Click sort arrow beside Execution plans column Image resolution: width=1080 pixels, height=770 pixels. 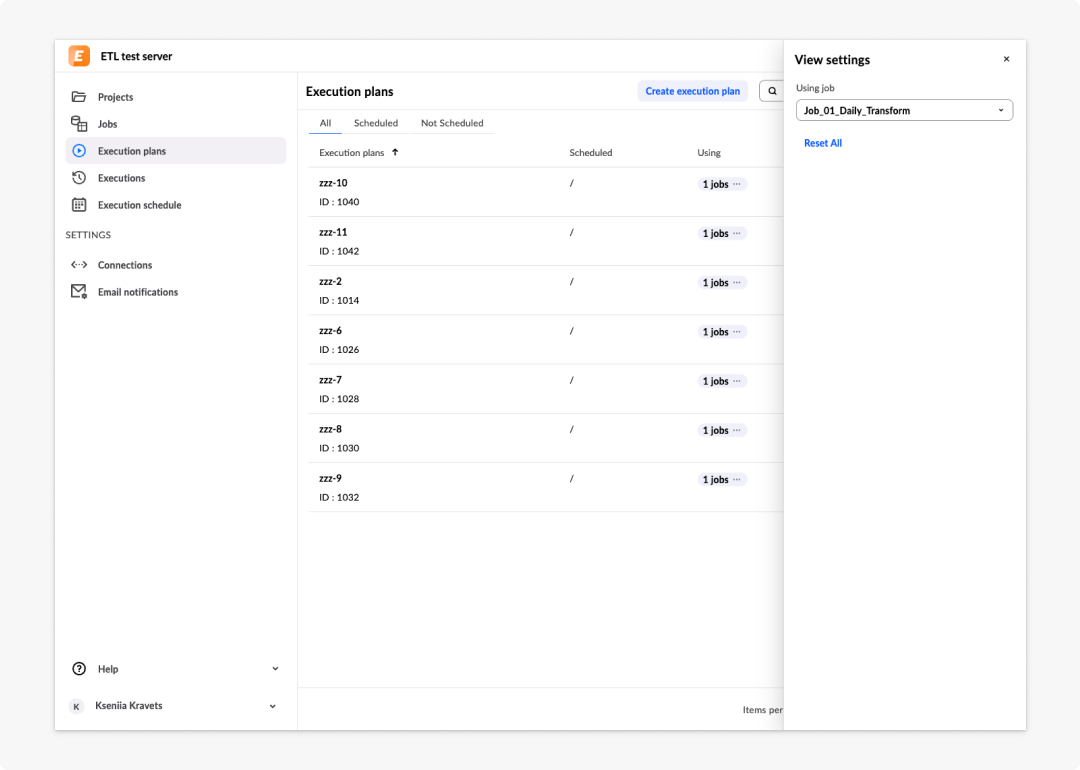pyautogui.click(x=395, y=152)
